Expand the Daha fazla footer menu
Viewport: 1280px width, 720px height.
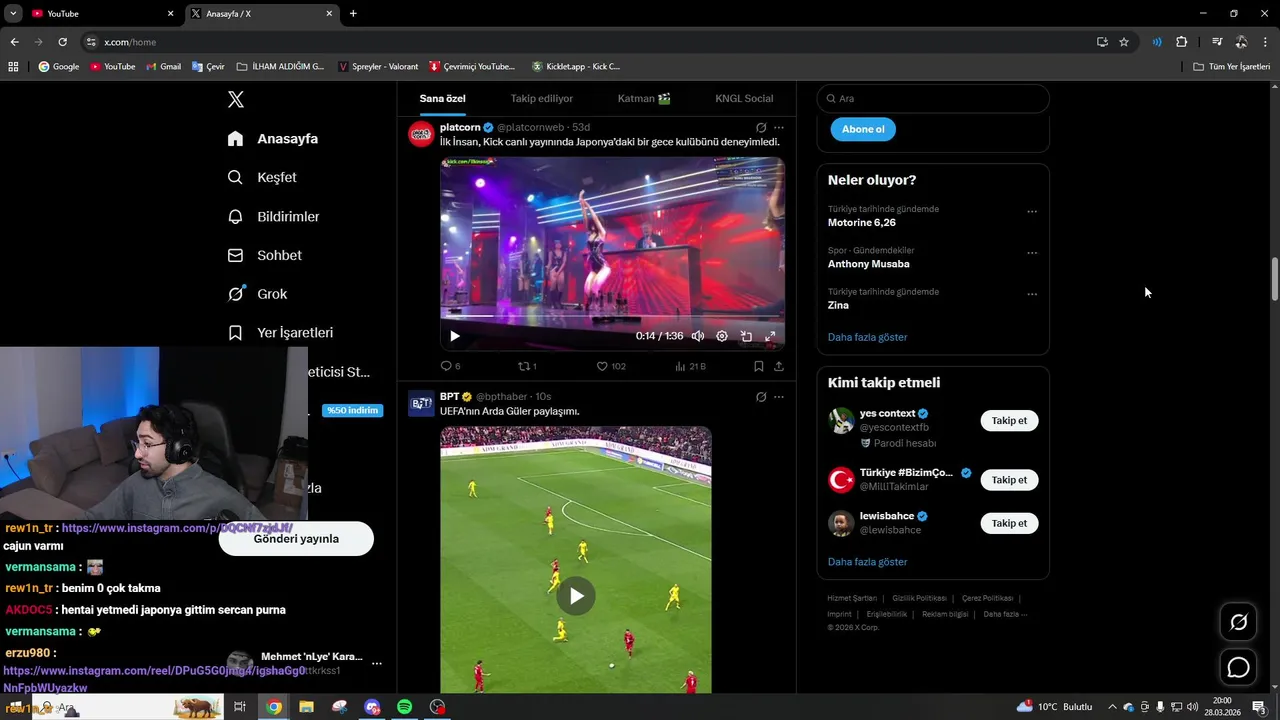point(1005,614)
